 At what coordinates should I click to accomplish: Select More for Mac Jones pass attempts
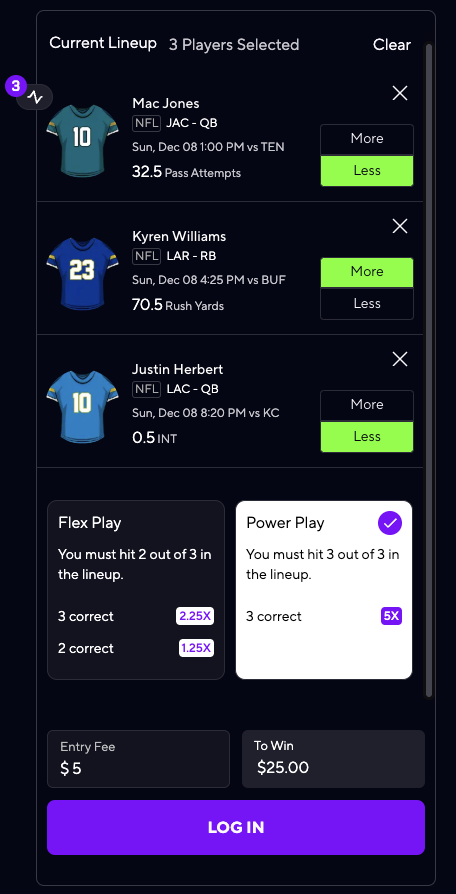pyautogui.click(x=367, y=139)
